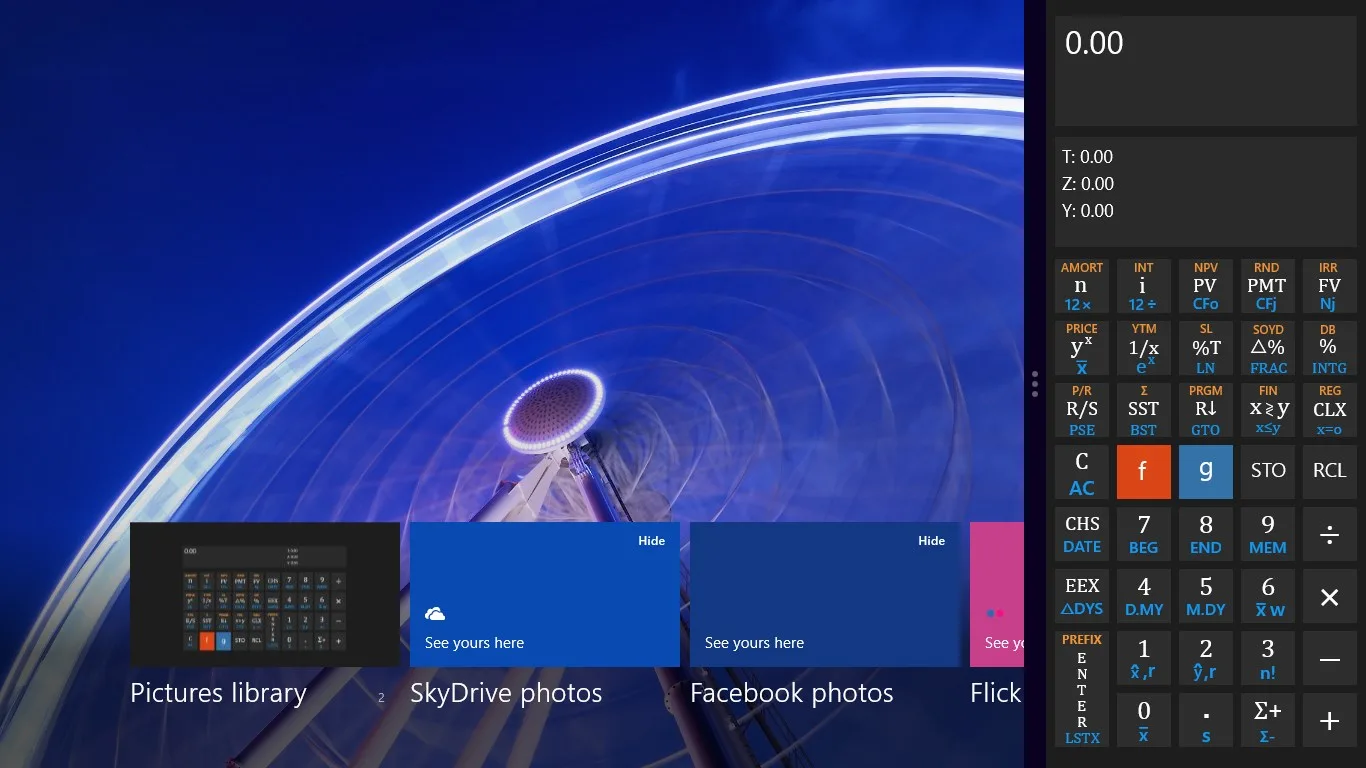Click the snap divider handle between apps
This screenshot has width=1366, height=768.
point(1035,384)
